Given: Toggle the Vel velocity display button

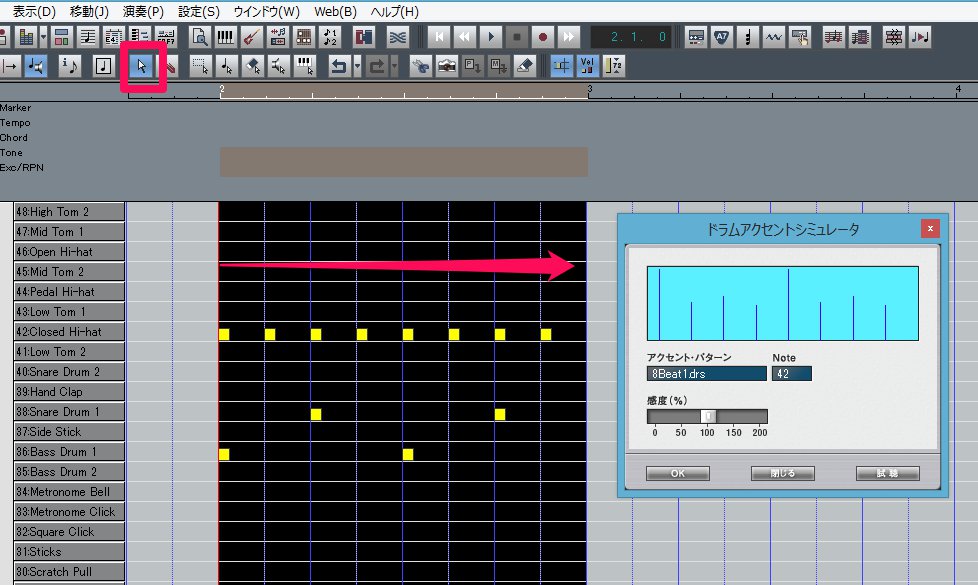Looking at the screenshot, I should [x=588, y=66].
